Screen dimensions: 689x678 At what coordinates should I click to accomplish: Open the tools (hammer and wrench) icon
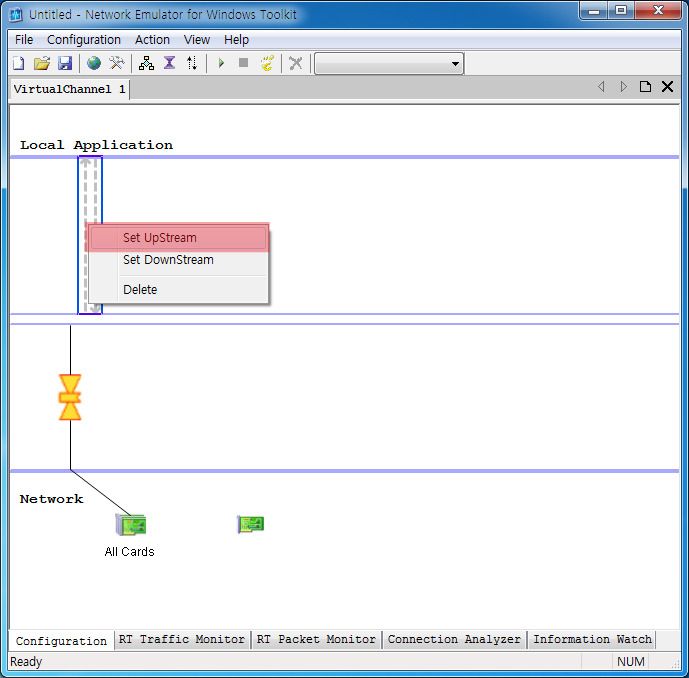117,63
